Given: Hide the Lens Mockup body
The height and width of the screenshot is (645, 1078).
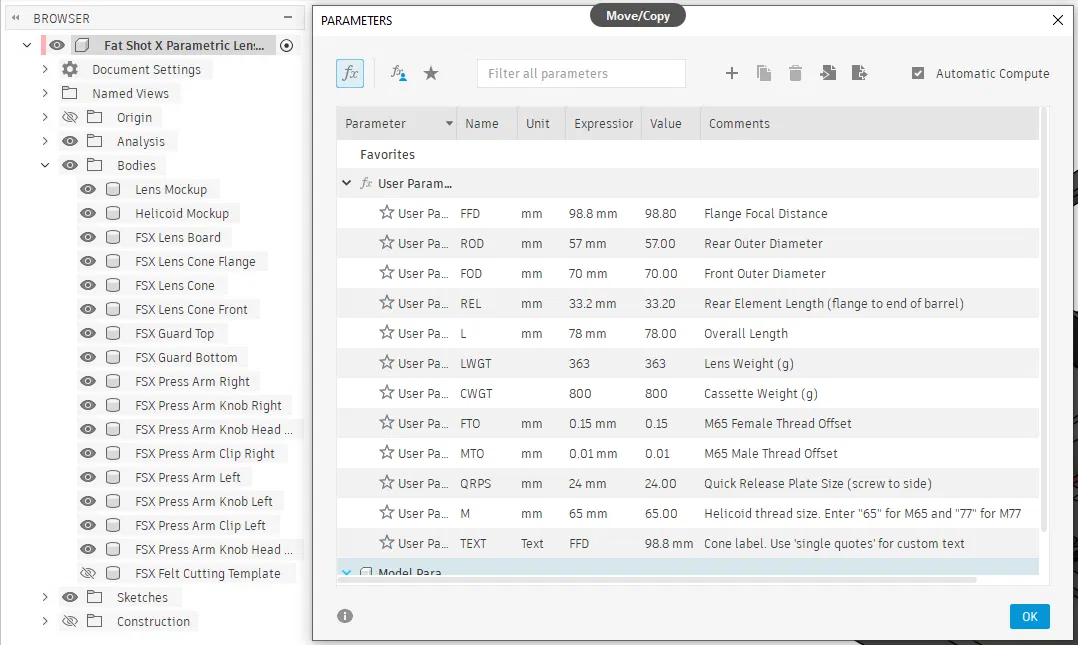Looking at the screenshot, I should [88, 189].
